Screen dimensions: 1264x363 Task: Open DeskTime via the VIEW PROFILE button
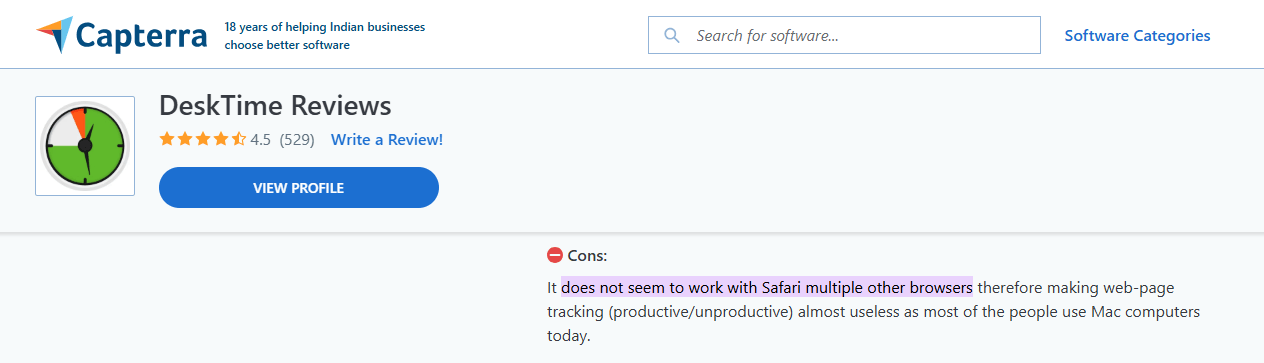point(299,188)
